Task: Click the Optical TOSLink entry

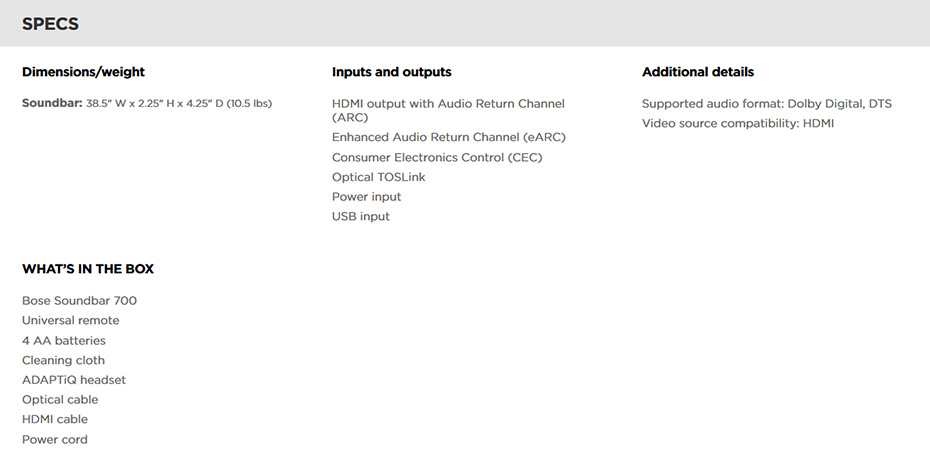Action: coord(378,177)
